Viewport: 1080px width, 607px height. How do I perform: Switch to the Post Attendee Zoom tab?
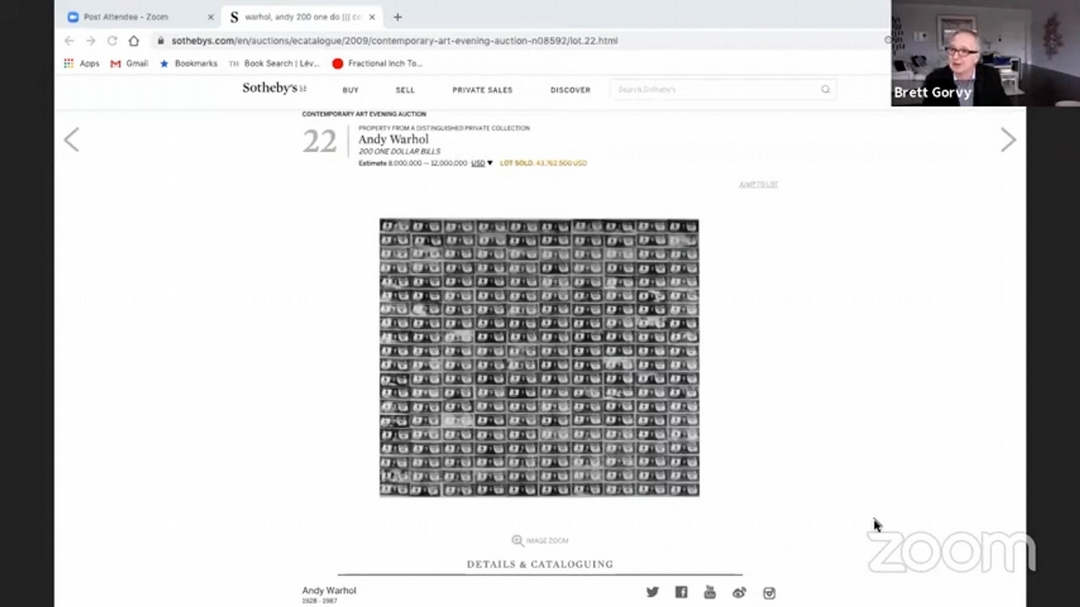[126, 17]
